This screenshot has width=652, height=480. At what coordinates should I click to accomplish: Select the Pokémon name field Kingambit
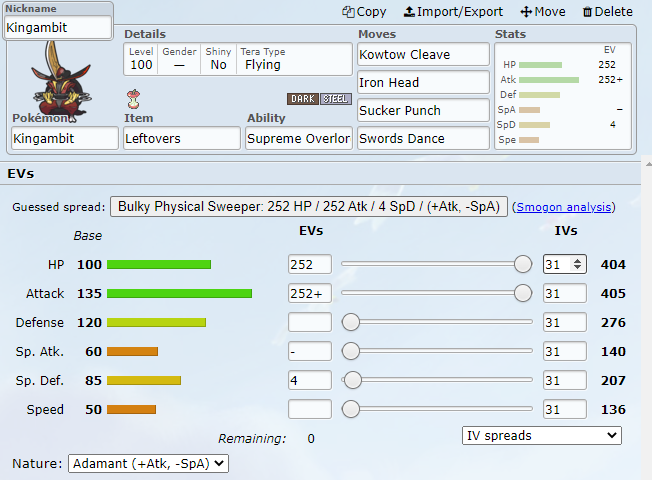pos(65,139)
